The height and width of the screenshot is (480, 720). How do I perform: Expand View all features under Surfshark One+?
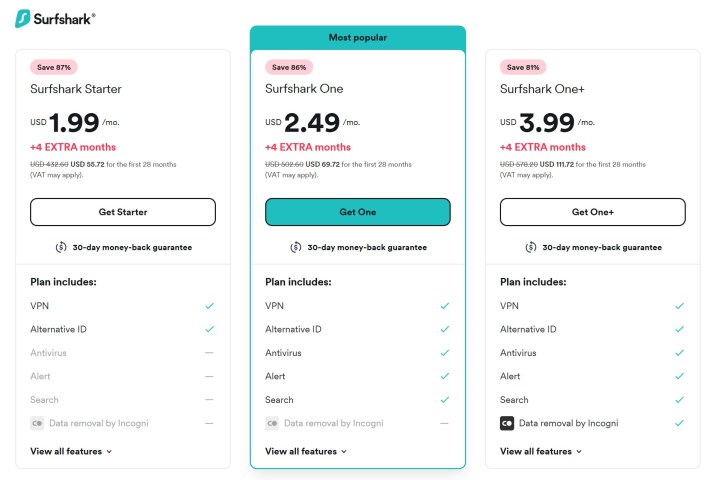541,451
